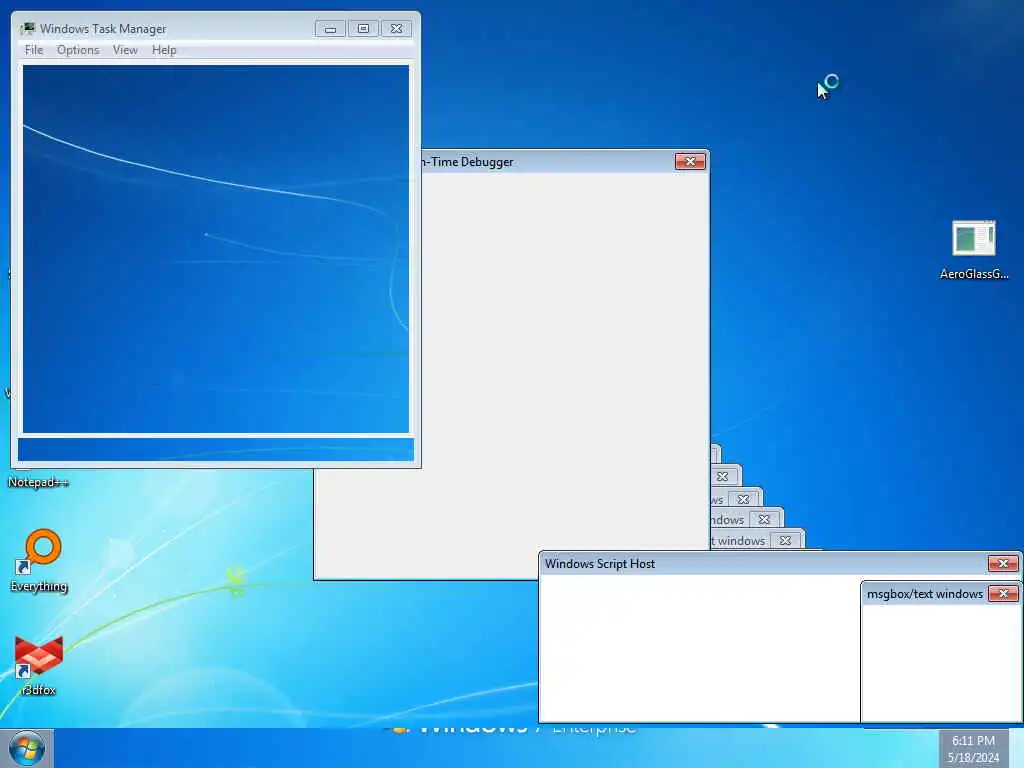The width and height of the screenshot is (1024, 768).
Task: Click the Windows Task Manager title icon
Action: point(28,29)
